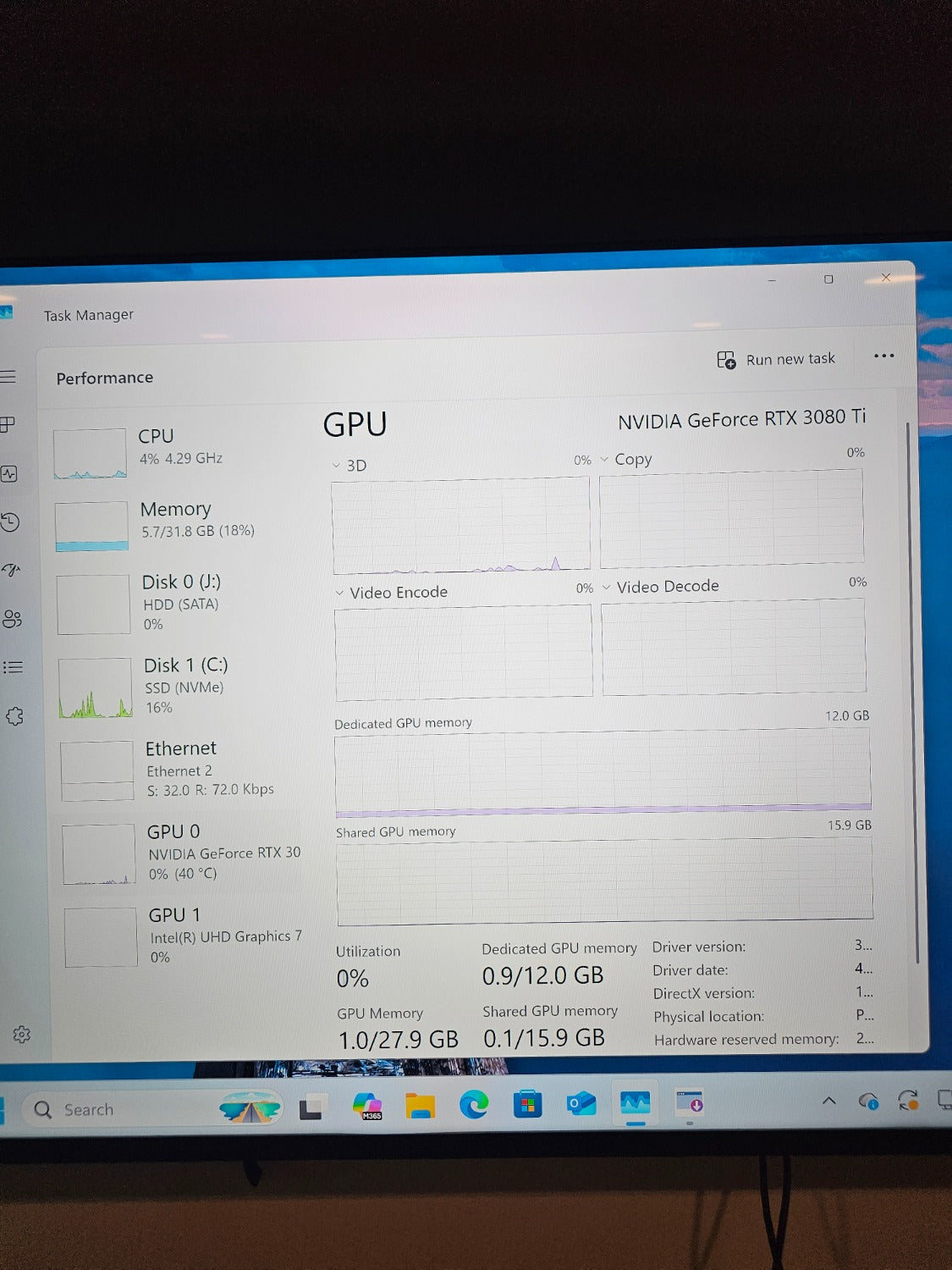Screen dimensions: 952x1270
Task: Click the "Hardware reserved memory:" label
Action: [746, 1040]
